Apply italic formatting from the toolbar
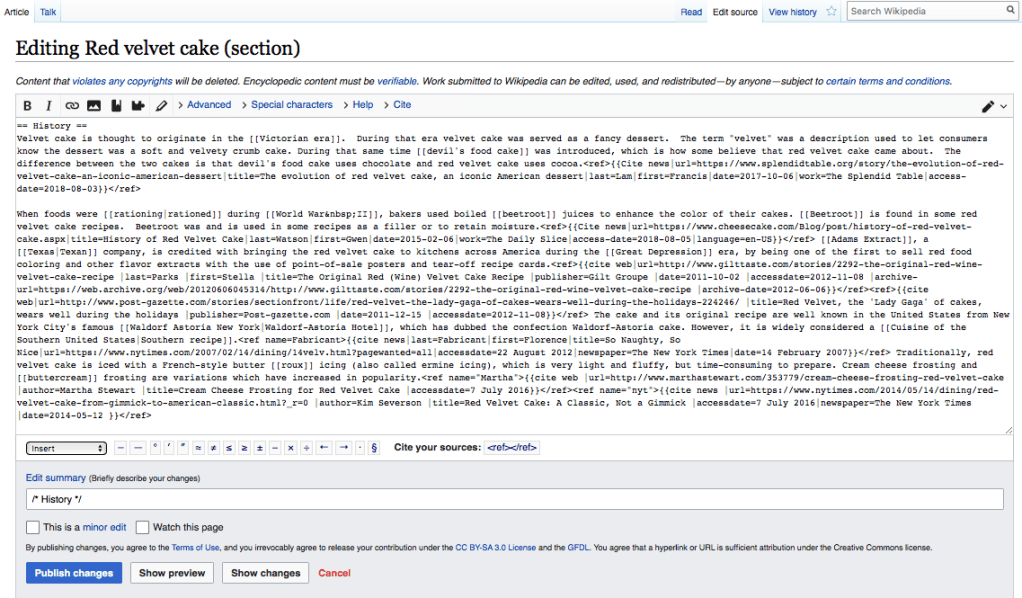The height and width of the screenshot is (598, 1022). click(49, 105)
